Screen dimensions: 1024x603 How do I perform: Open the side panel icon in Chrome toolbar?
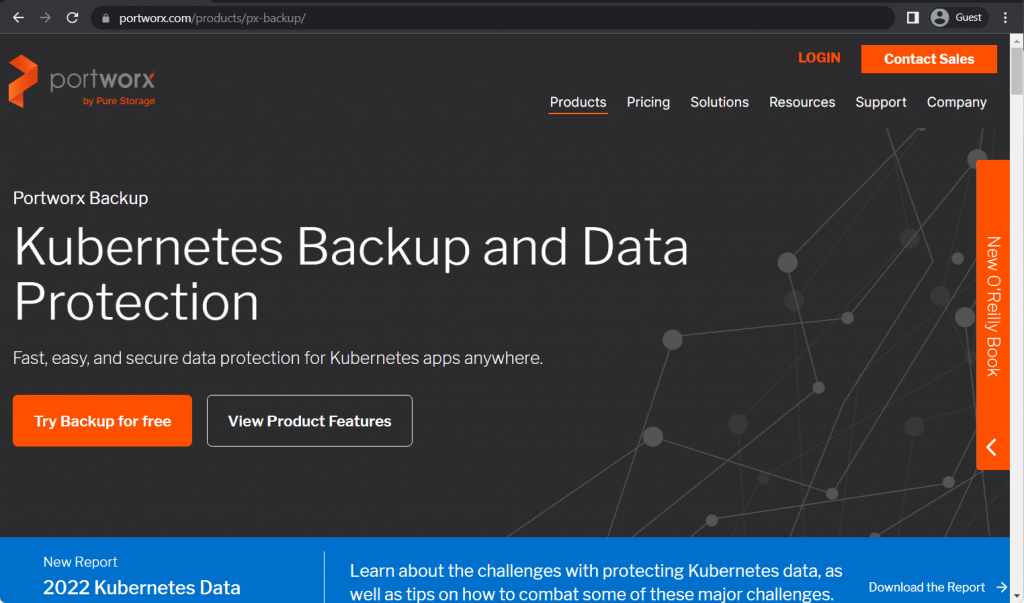click(912, 18)
